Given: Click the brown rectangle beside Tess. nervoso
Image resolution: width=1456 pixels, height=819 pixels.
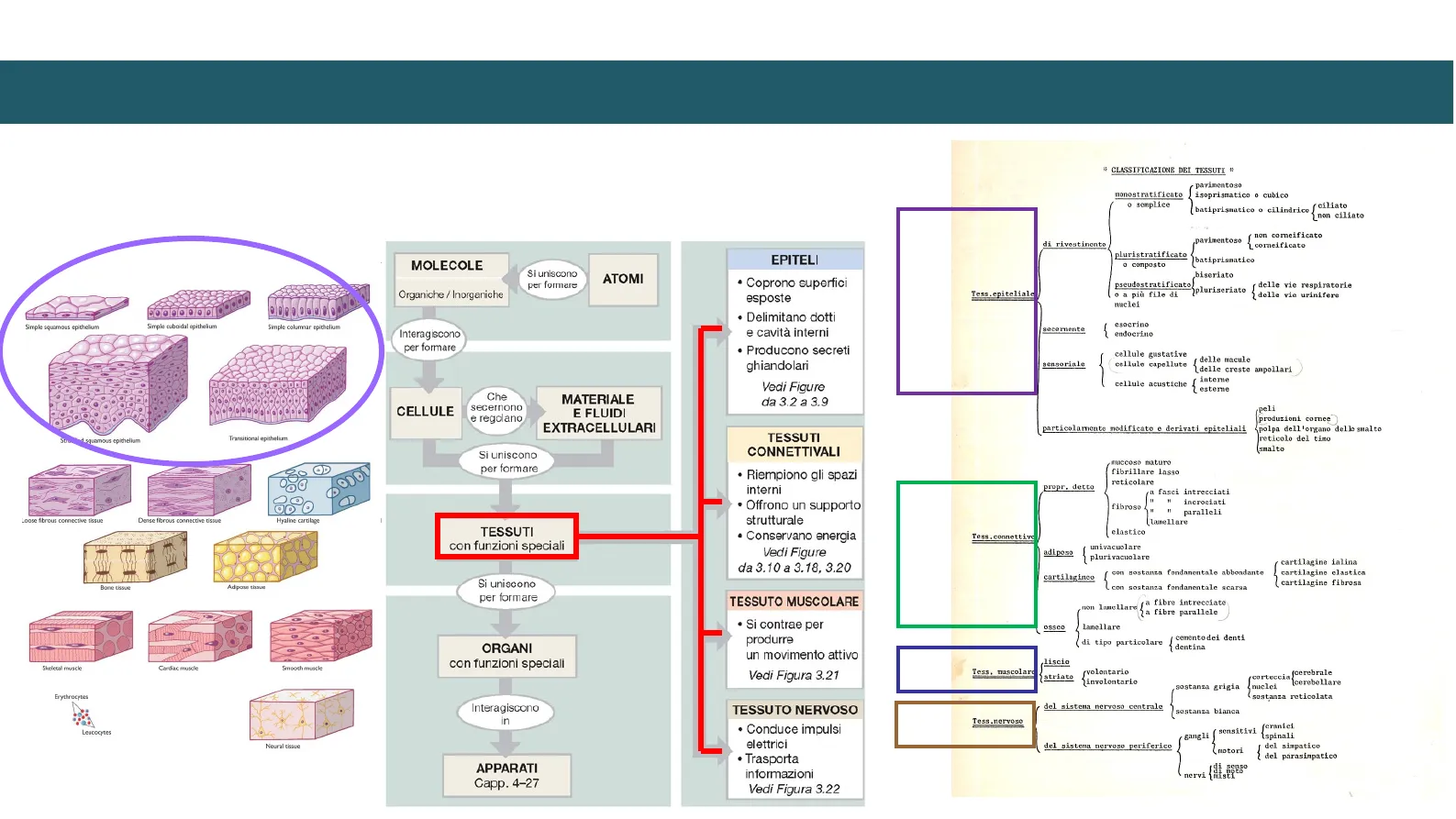Looking at the screenshot, I should coord(965,725).
